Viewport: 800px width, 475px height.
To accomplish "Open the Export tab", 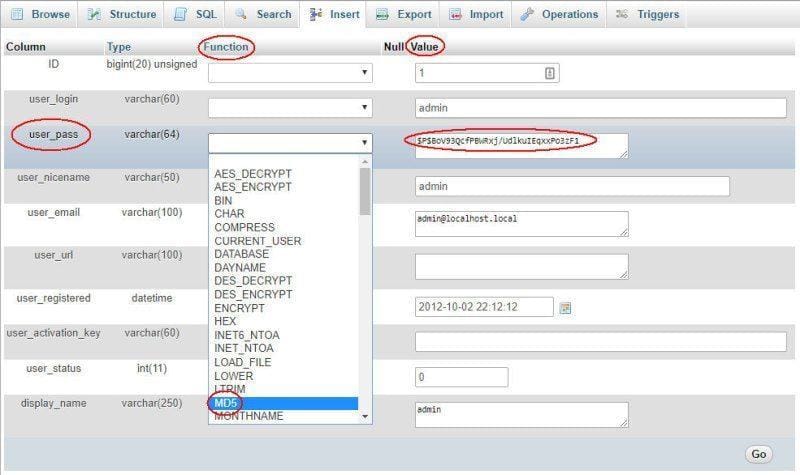I will (404, 14).
